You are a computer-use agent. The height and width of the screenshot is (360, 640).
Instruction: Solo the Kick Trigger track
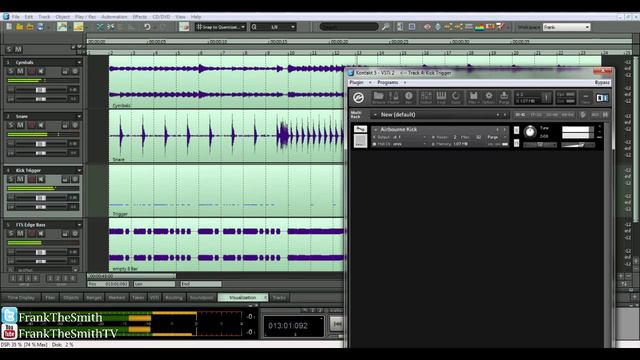11,179
